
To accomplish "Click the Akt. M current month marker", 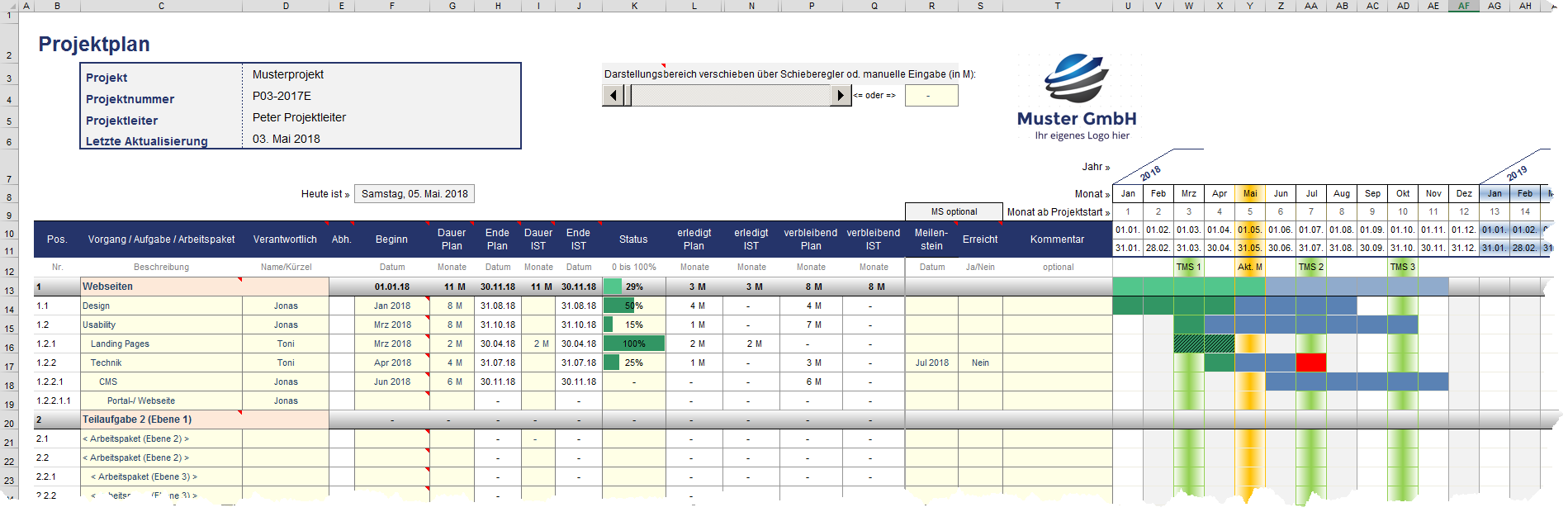I will [1249, 267].
